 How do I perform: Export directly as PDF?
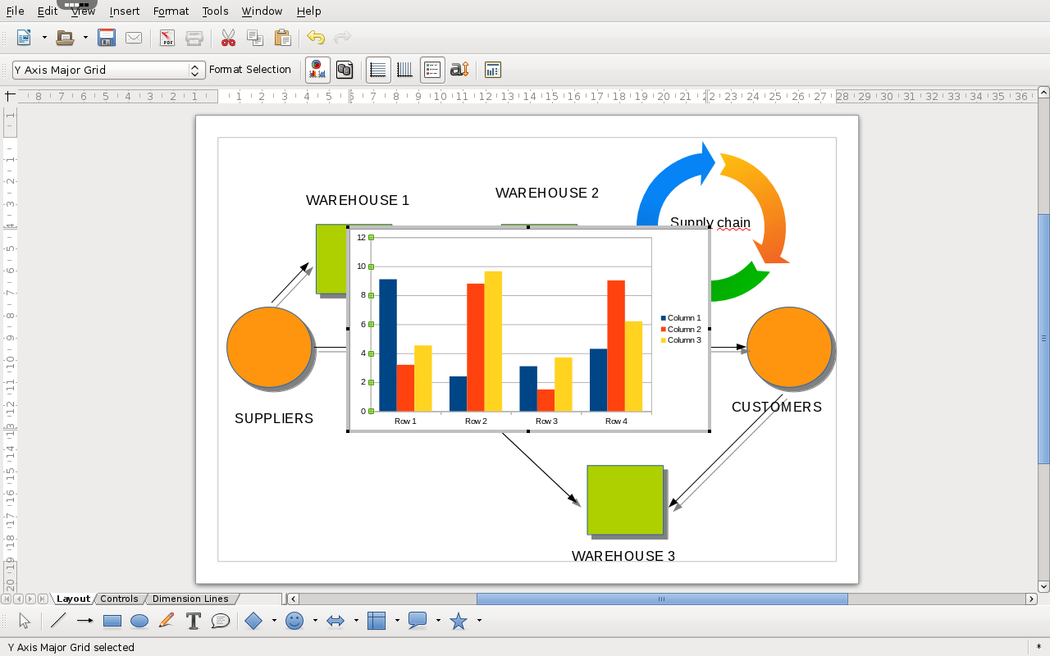pyautogui.click(x=168, y=38)
